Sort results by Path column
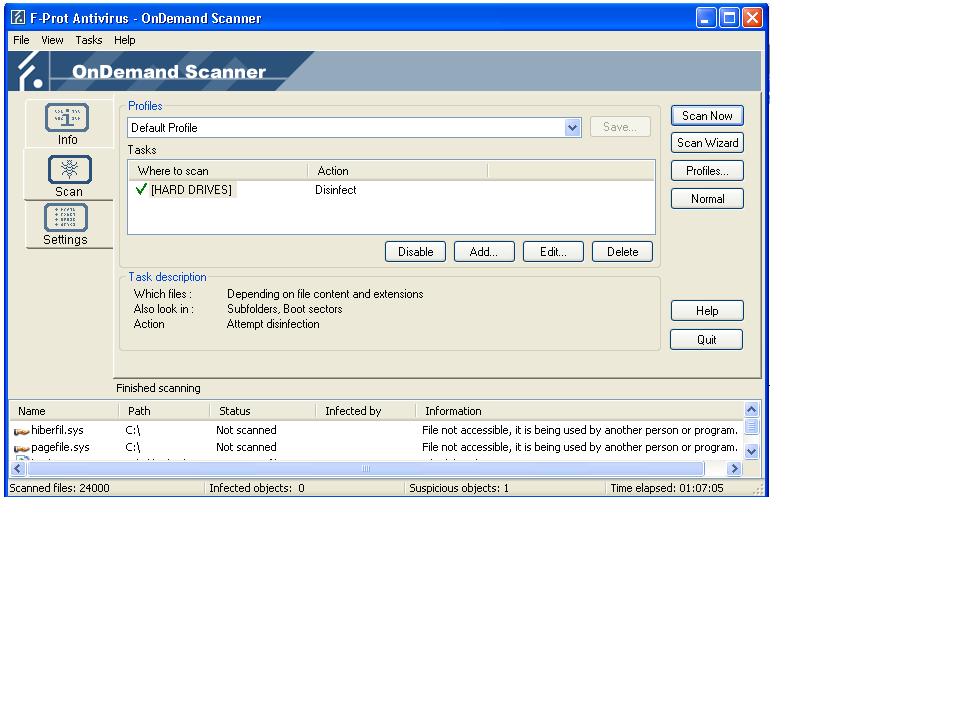This screenshot has width=957, height=704. (164, 411)
